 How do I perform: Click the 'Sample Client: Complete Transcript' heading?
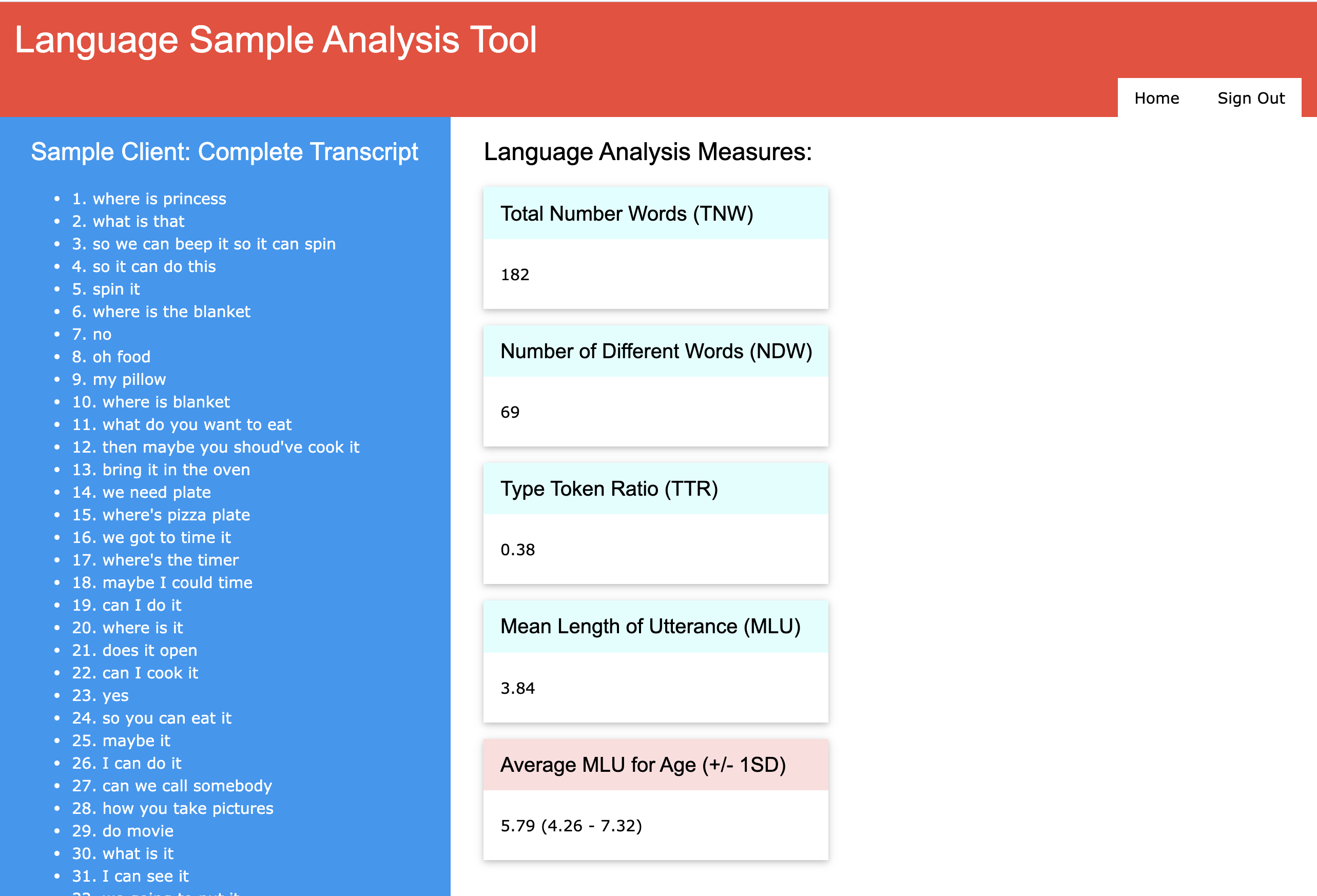pyautogui.click(x=224, y=152)
